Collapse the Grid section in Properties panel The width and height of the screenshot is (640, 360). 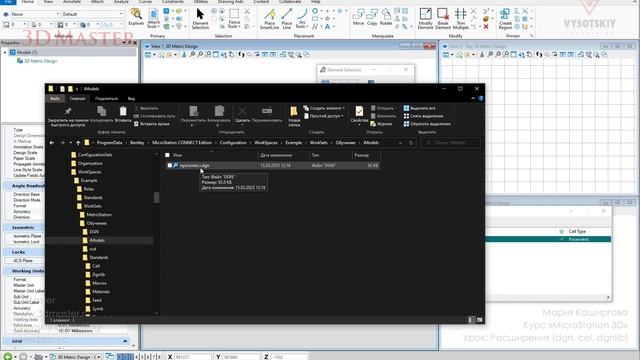(125, 341)
